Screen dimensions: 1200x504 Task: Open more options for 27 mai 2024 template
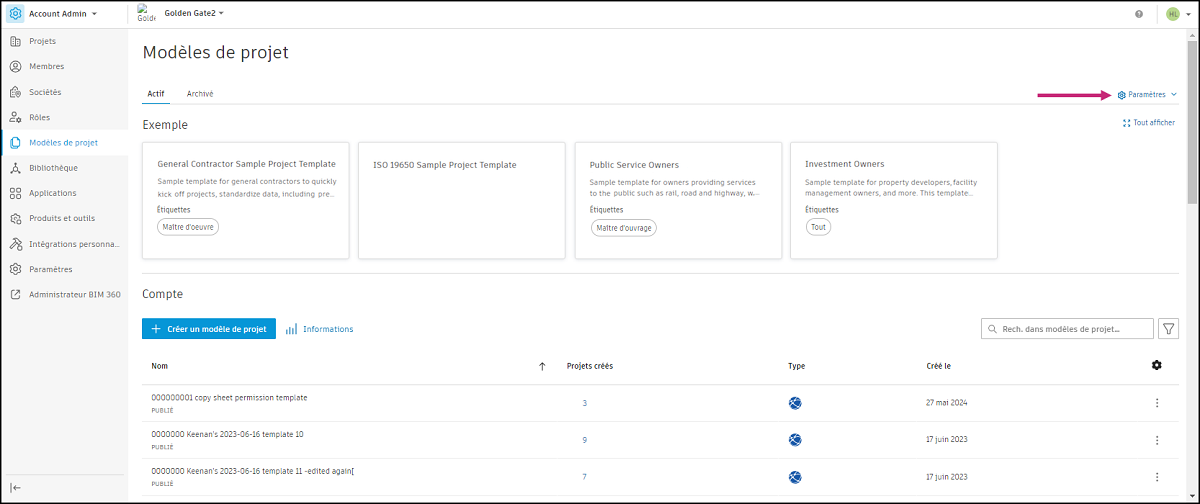coord(1157,403)
